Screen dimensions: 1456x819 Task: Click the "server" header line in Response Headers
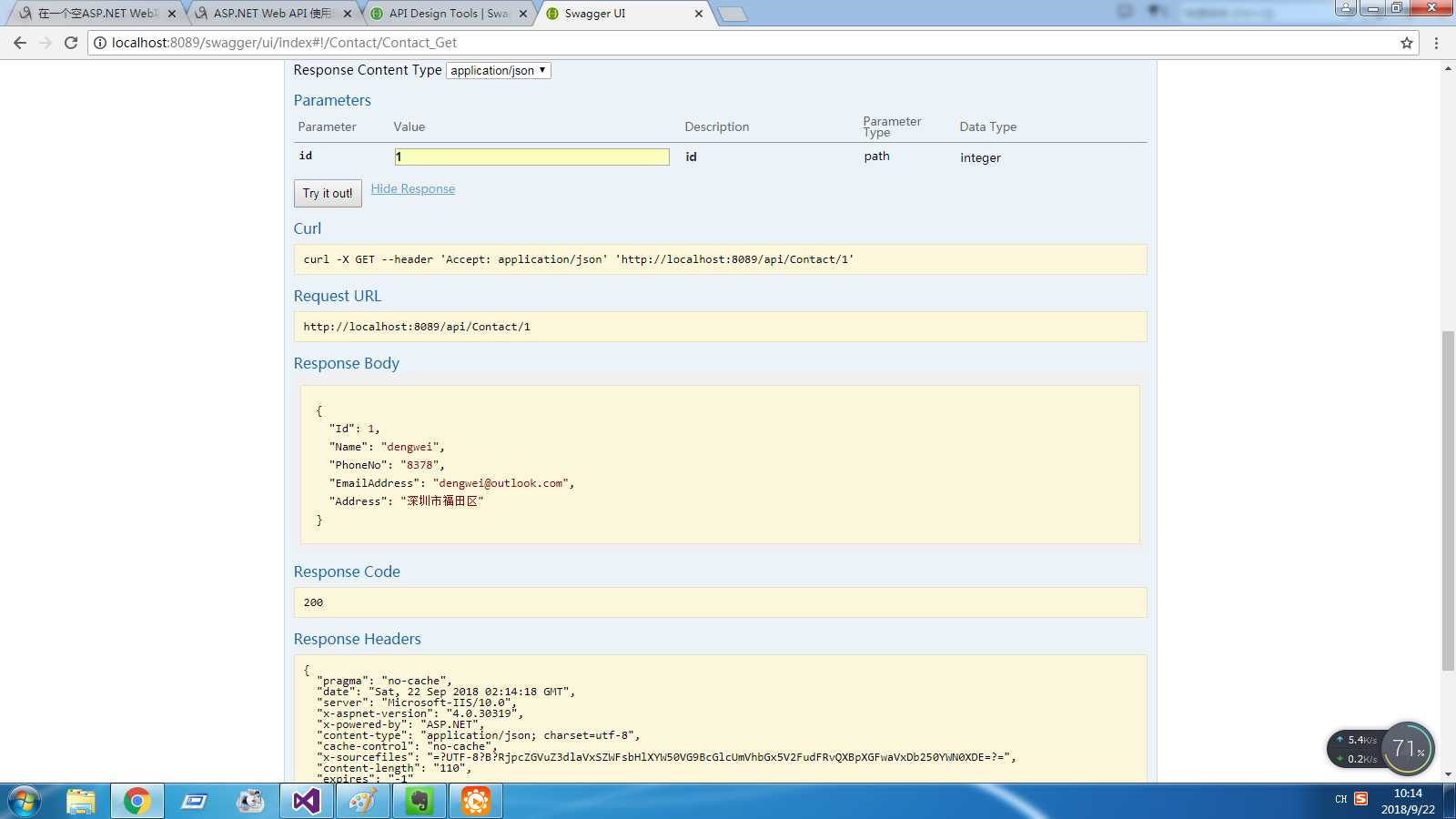pos(417,703)
